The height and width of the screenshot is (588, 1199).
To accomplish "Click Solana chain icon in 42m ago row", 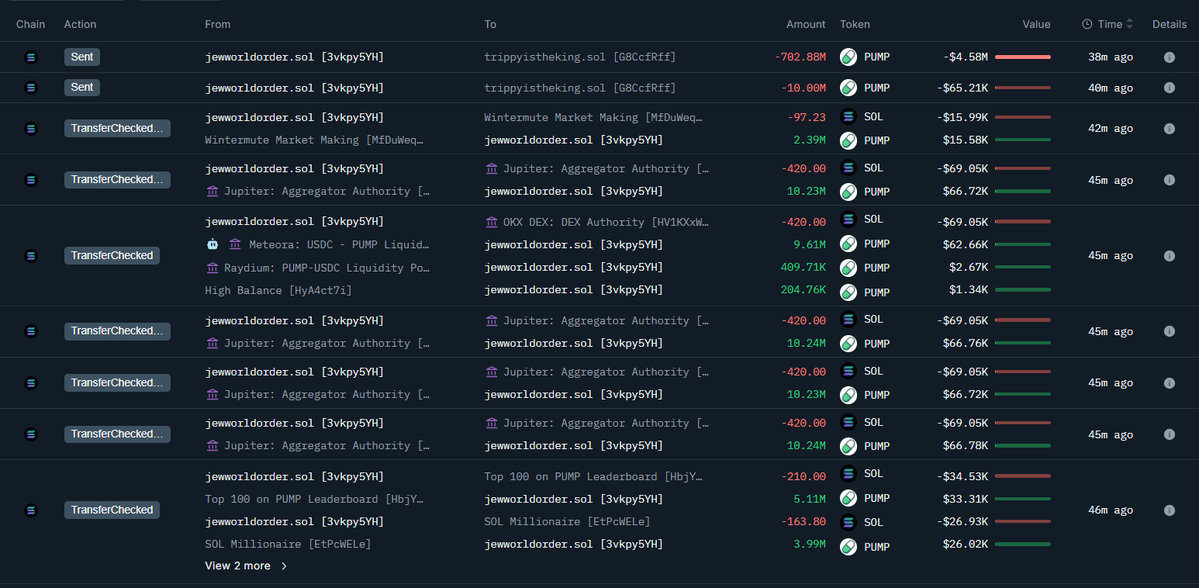I will (31, 128).
